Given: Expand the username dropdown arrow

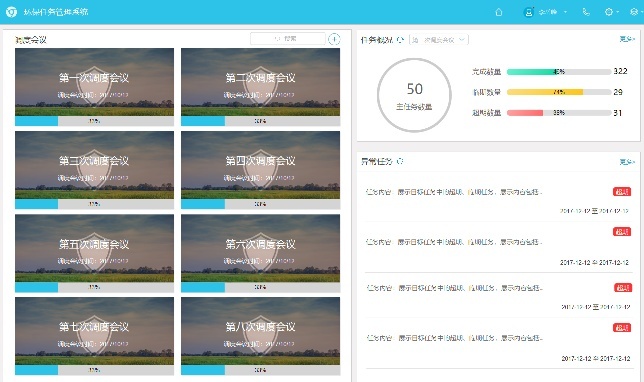Looking at the screenshot, I should pyautogui.click(x=566, y=12).
